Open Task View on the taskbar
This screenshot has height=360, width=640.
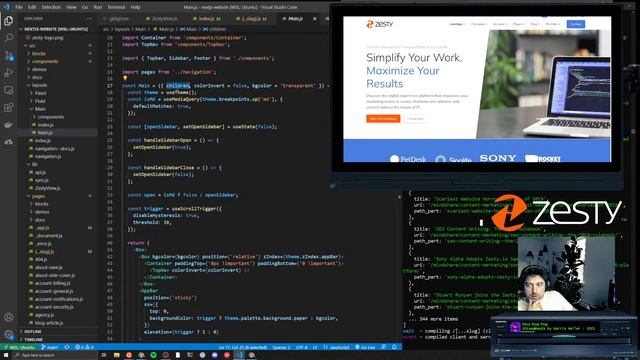(104, 356)
